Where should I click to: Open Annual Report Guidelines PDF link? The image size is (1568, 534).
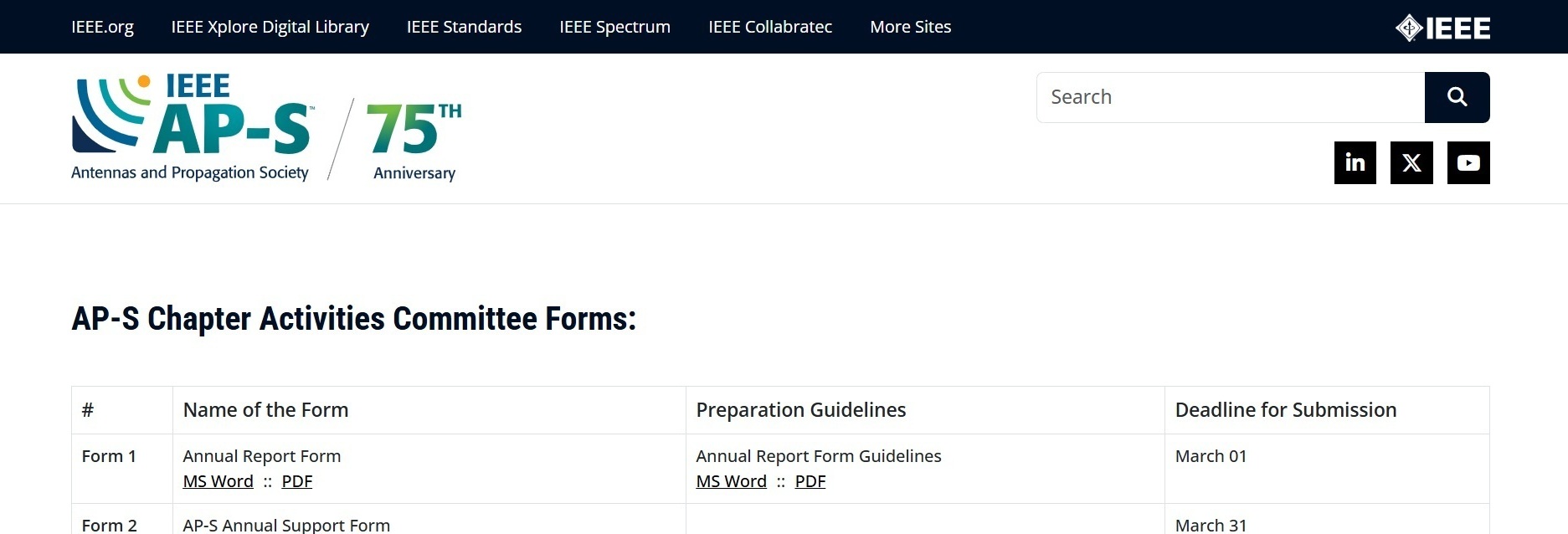[x=810, y=481]
